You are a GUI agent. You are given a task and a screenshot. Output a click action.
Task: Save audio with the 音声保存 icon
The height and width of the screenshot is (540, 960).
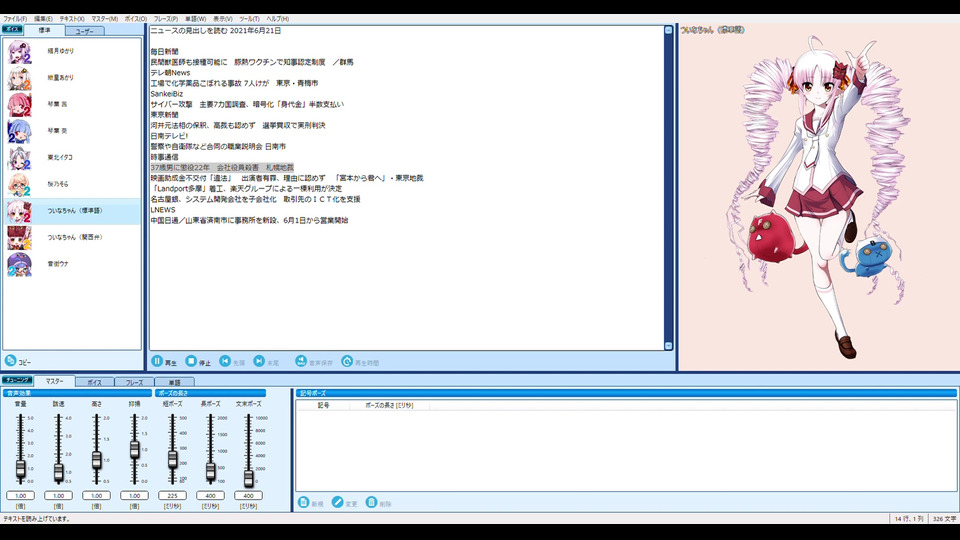[301, 361]
